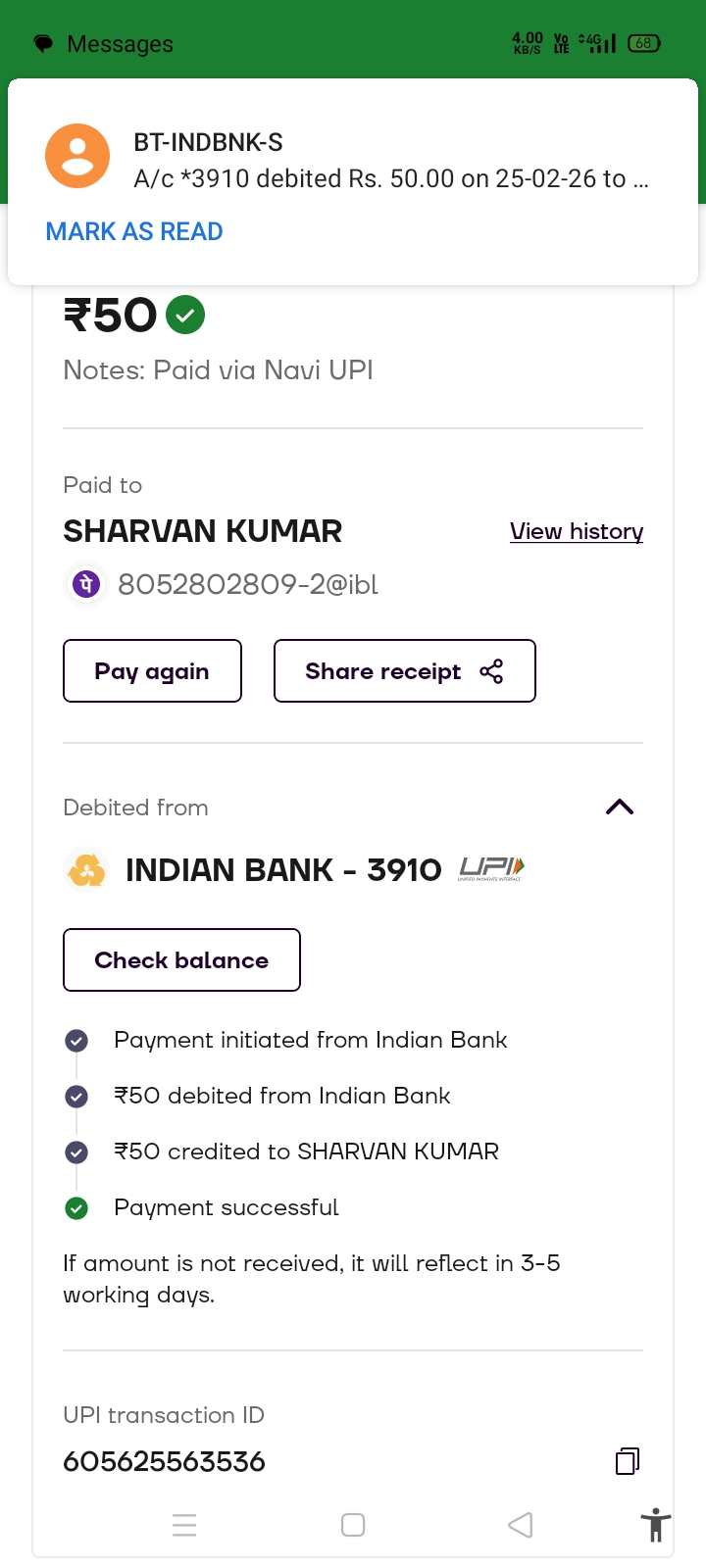
Task: Tap the Payment successful green status check
Action: tap(76, 1208)
